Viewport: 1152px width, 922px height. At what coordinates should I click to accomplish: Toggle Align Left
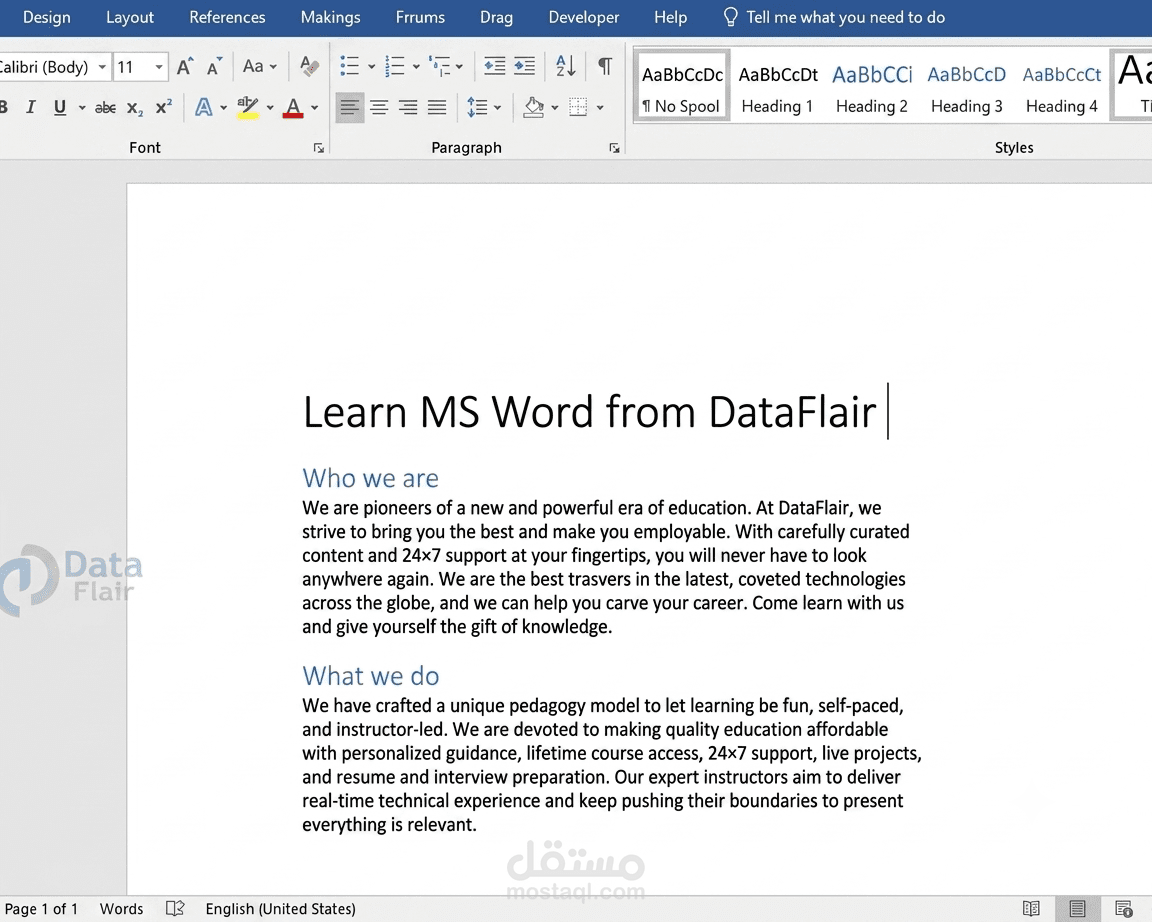click(x=350, y=108)
